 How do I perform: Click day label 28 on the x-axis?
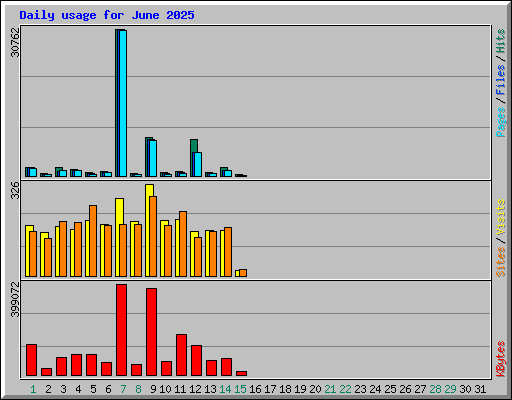click(x=435, y=389)
